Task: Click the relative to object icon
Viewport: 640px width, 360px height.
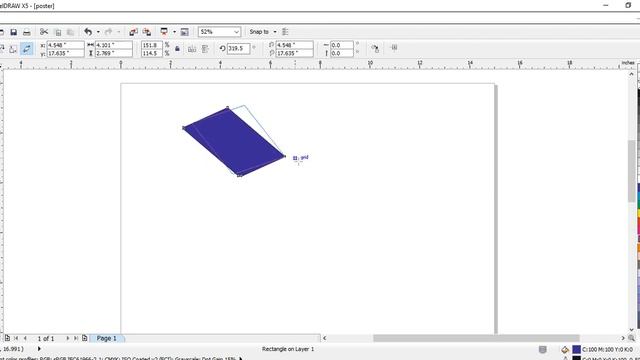Action: (x=394, y=48)
